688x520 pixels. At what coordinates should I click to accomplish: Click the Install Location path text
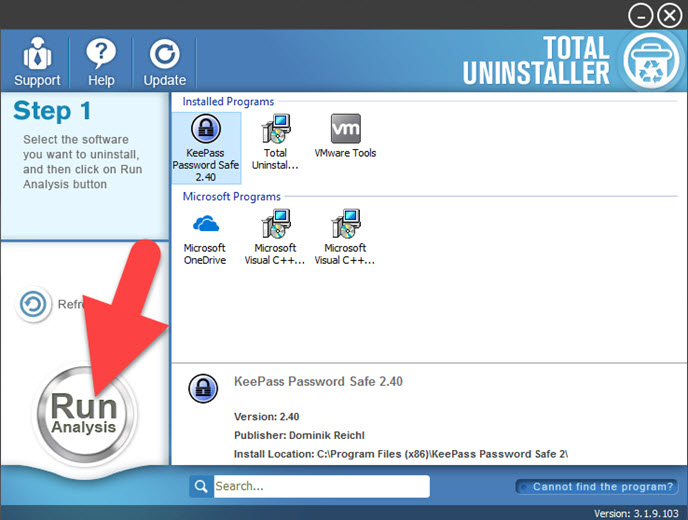(x=401, y=454)
